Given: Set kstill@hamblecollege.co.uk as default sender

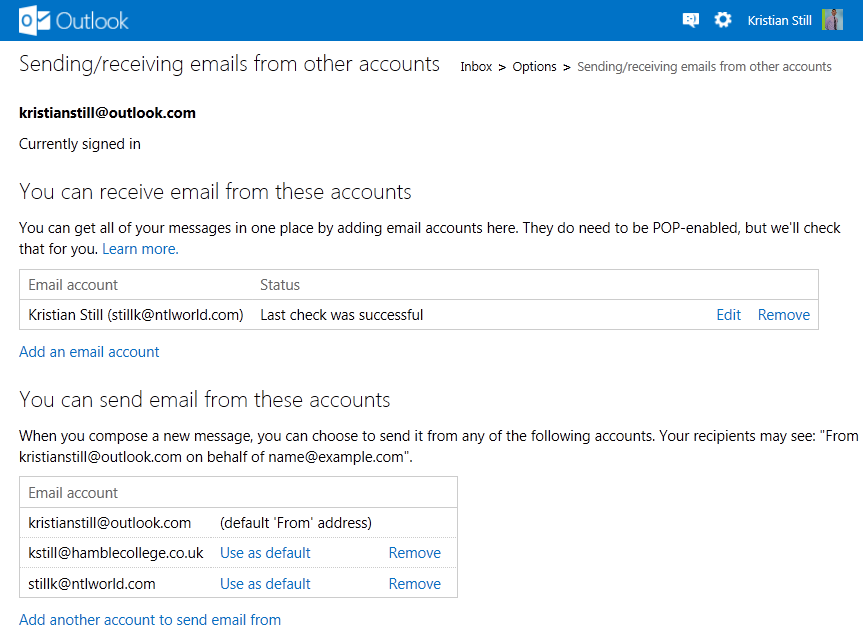Looking at the screenshot, I should pyautogui.click(x=265, y=553).
